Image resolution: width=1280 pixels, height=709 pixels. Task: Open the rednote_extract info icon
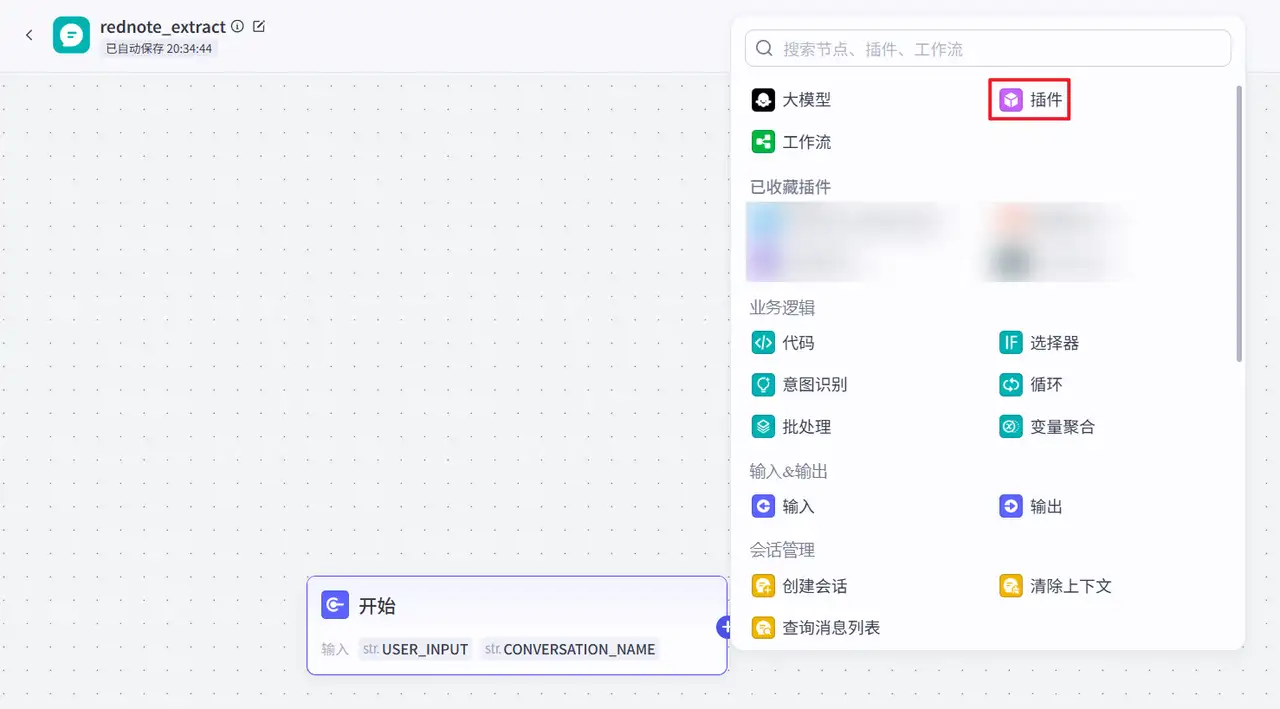(x=238, y=27)
